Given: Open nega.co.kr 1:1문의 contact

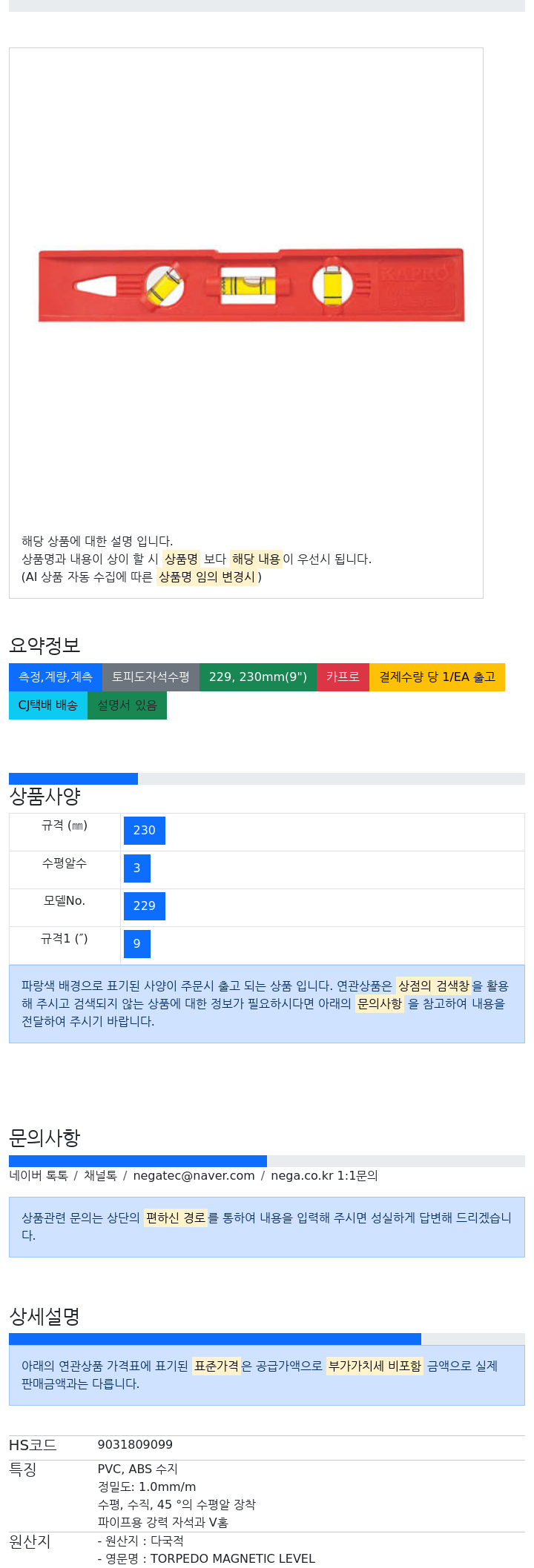Looking at the screenshot, I should pyautogui.click(x=324, y=1175).
